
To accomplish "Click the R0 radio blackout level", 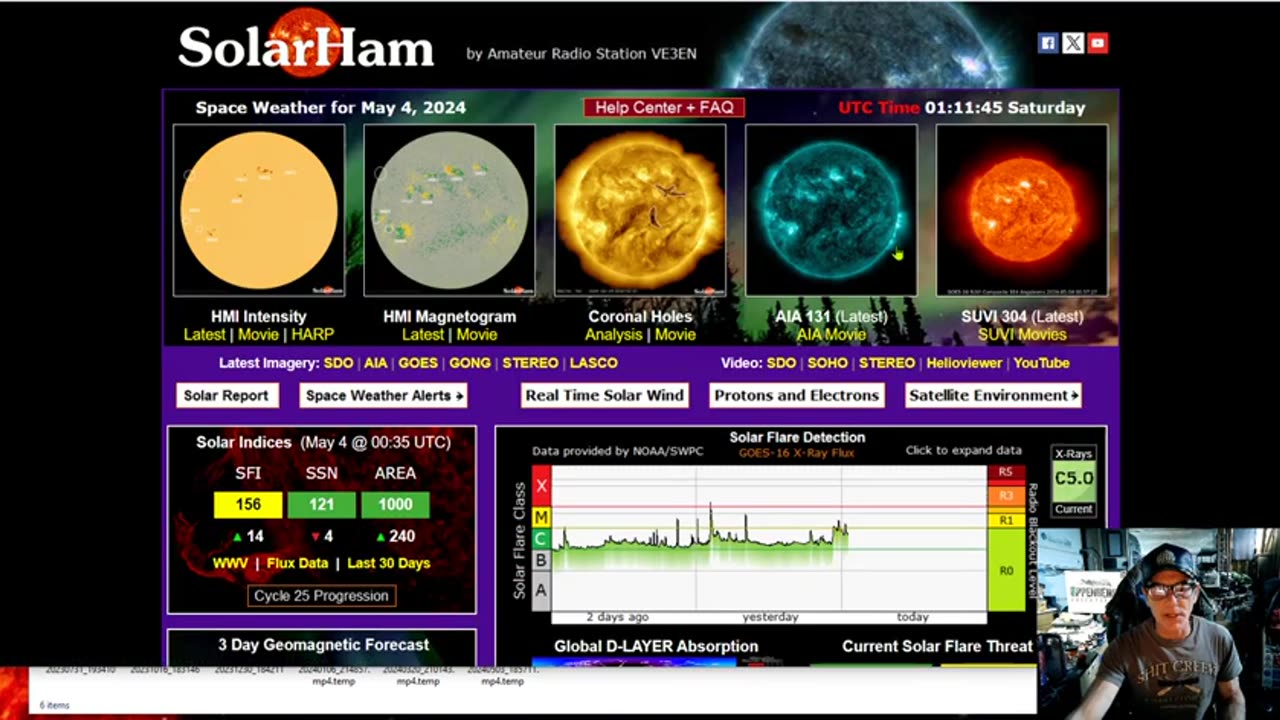I will pyautogui.click(x=1006, y=570).
